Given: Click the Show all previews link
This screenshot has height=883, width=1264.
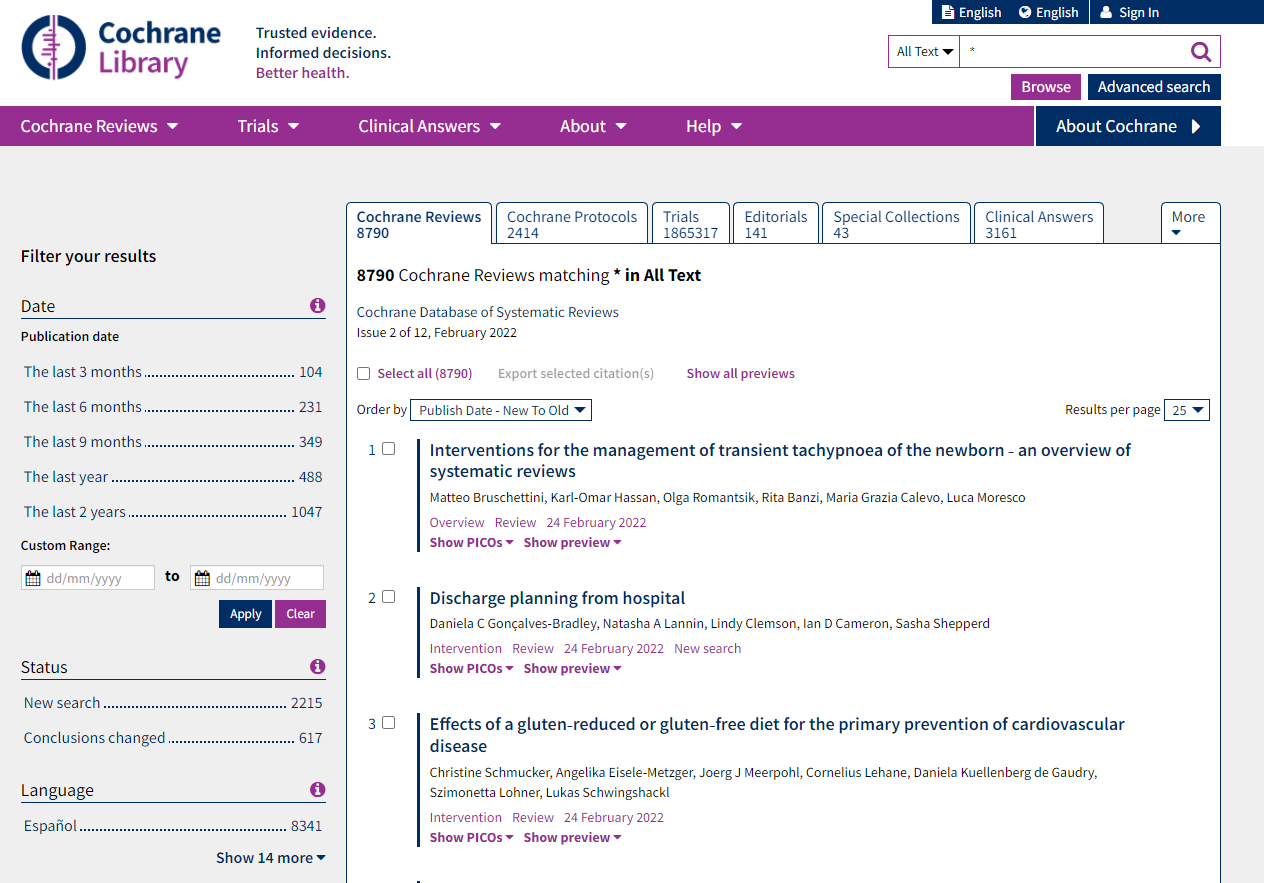Looking at the screenshot, I should point(740,373).
